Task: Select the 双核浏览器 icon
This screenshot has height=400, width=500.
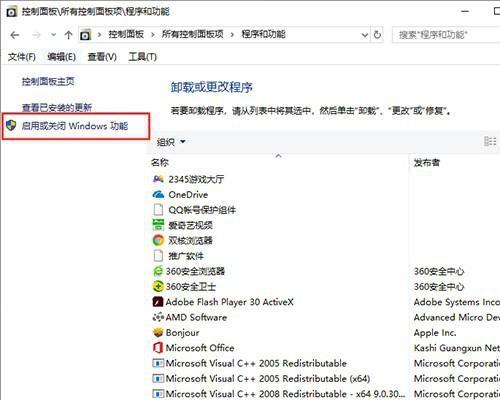Action: pos(158,240)
